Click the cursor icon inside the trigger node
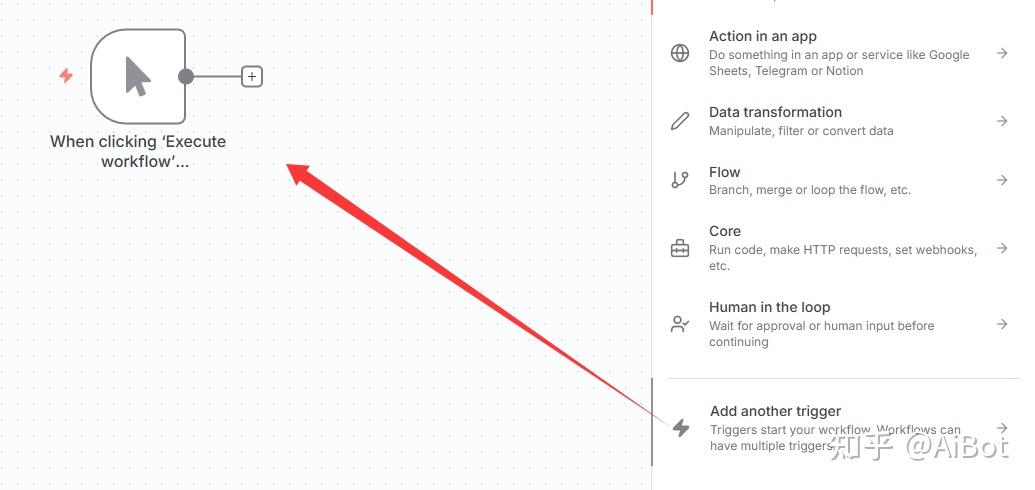 click(x=137, y=76)
